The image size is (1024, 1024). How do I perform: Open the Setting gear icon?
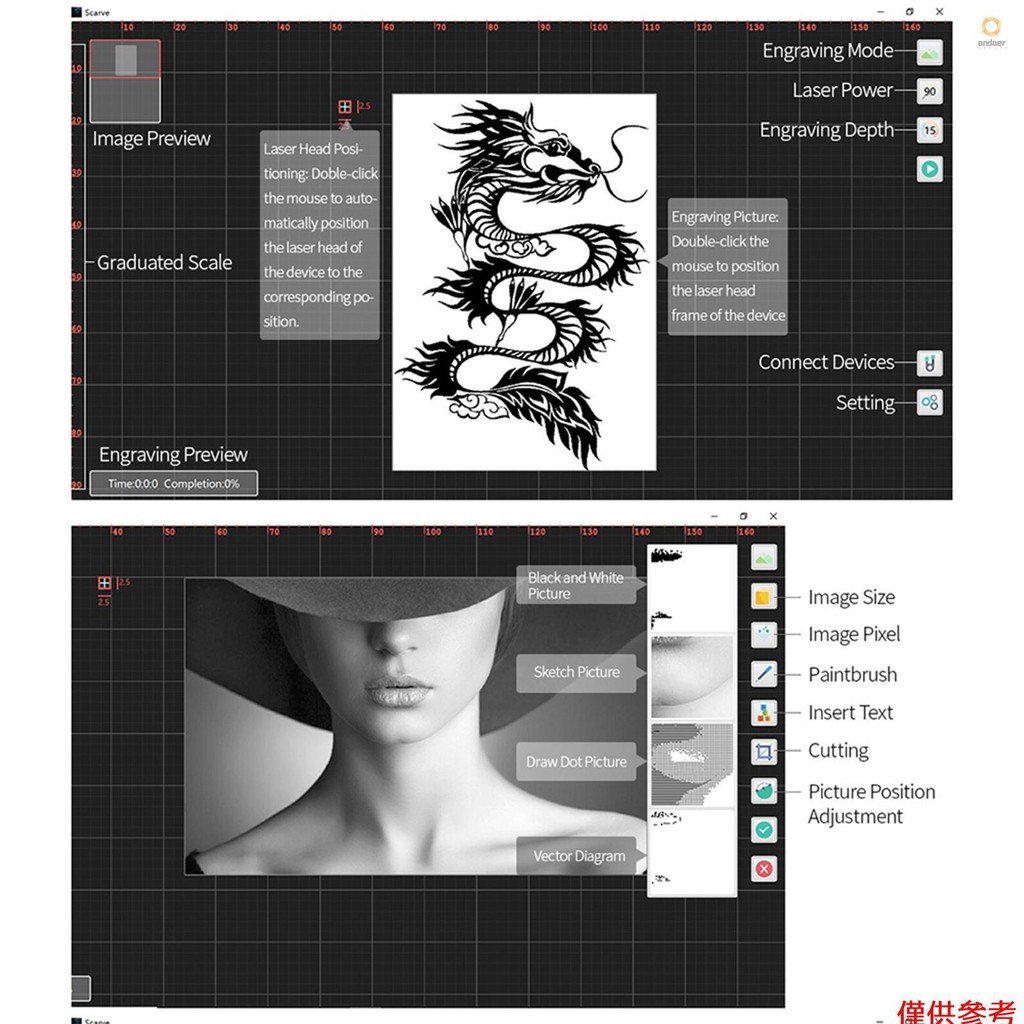coord(929,403)
